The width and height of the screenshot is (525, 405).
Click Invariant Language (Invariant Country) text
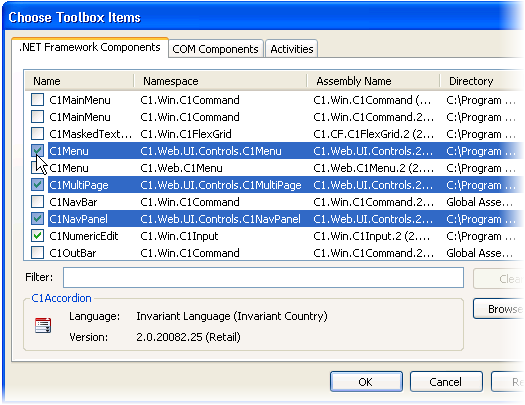[232, 316]
